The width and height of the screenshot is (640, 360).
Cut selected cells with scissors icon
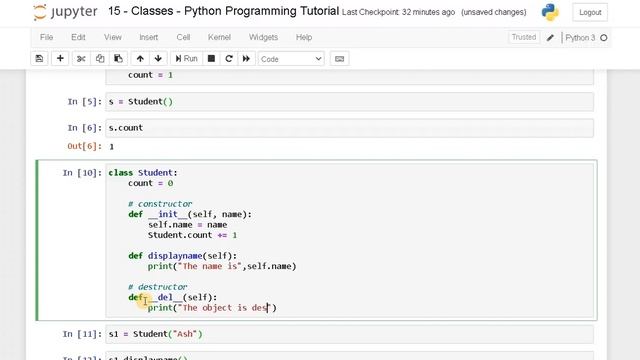pos(81,59)
